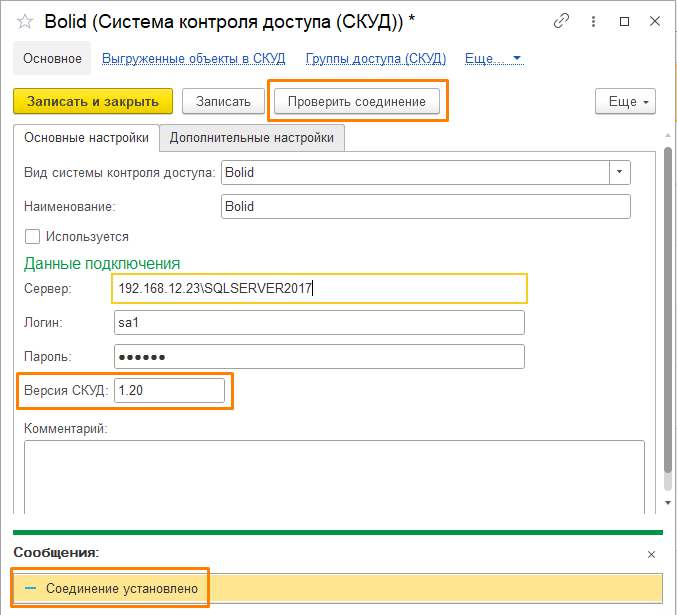
Task: Focus the Версия СКУД field
Action: coord(169,390)
